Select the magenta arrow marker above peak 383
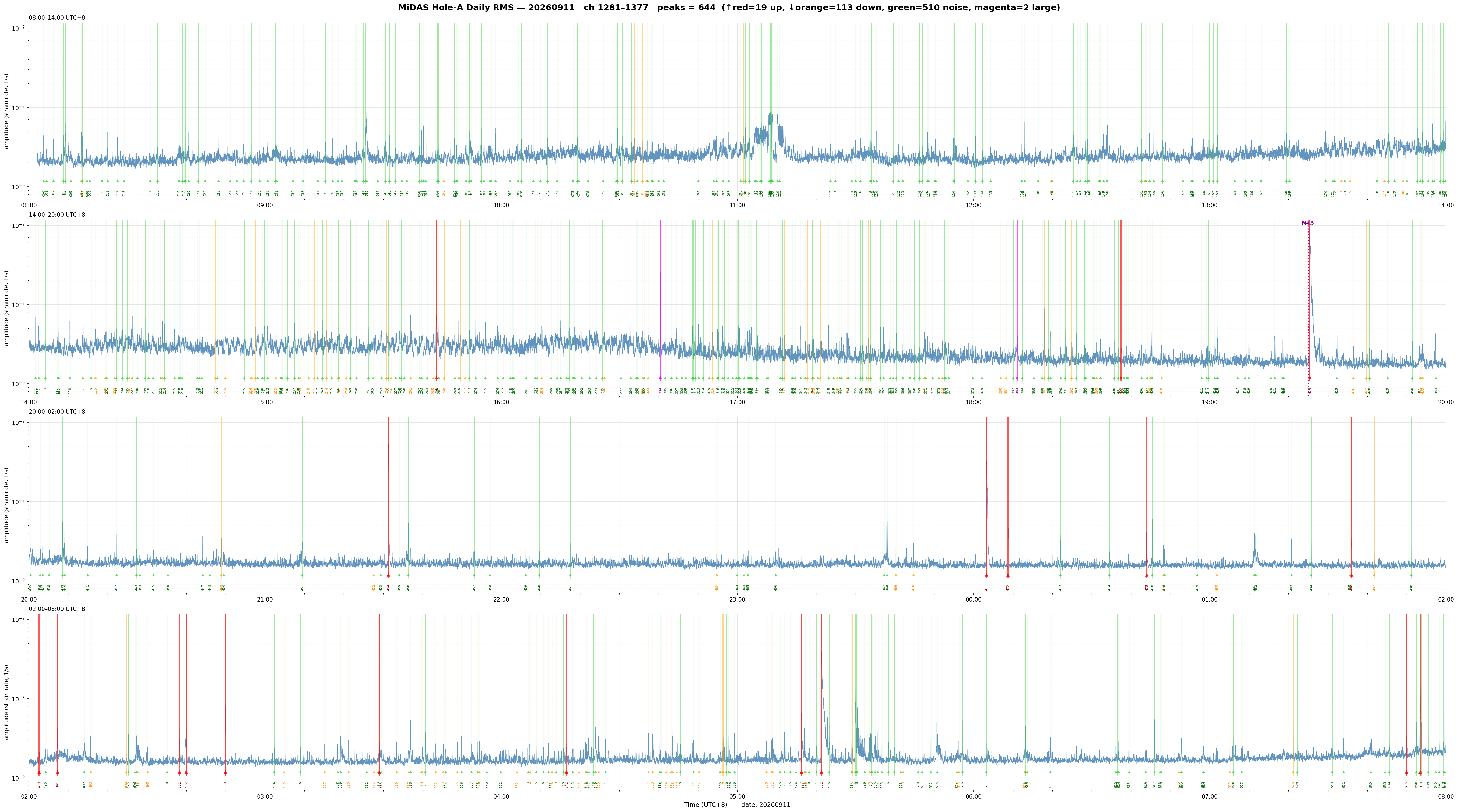 click(1017, 378)
